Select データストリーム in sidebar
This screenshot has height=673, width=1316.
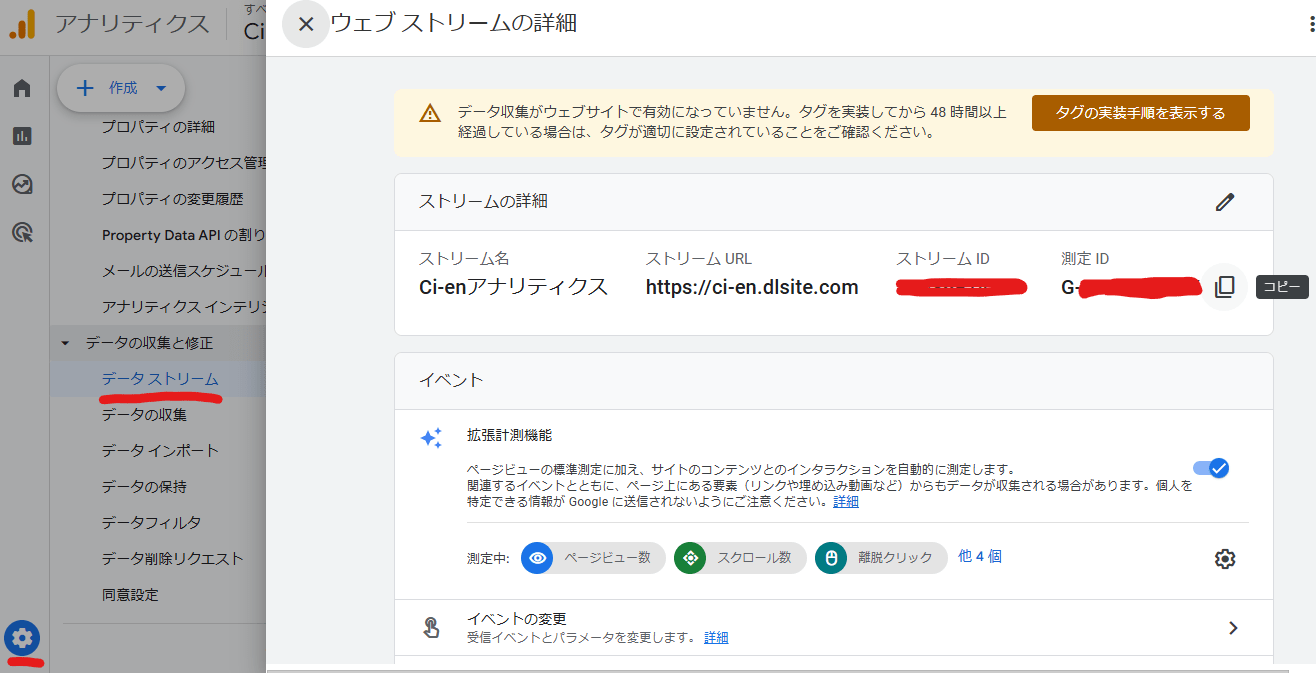[160, 379]
